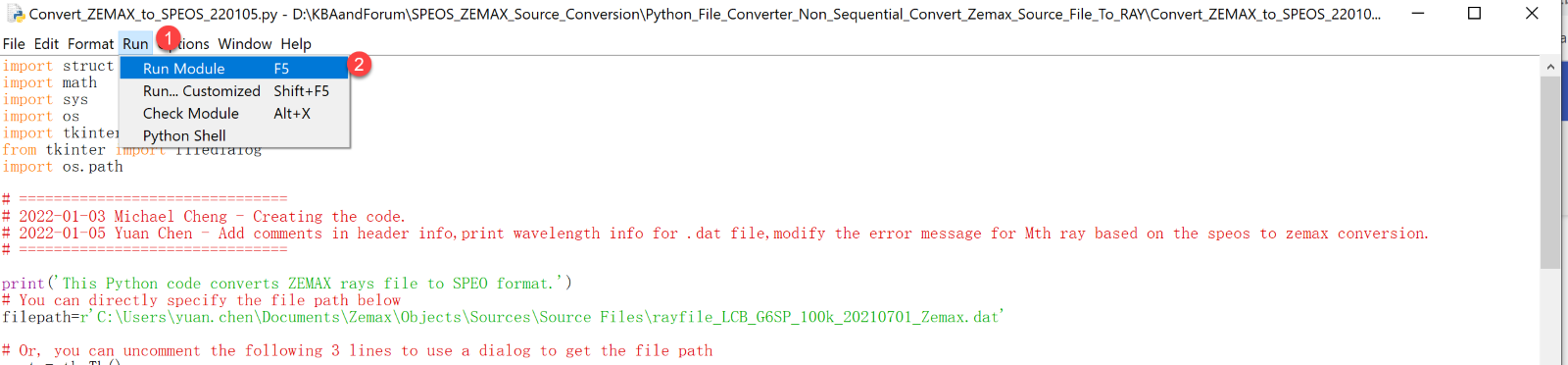
Task: Choose Run... Customized menu entry
Action: (x=234, y=90)
